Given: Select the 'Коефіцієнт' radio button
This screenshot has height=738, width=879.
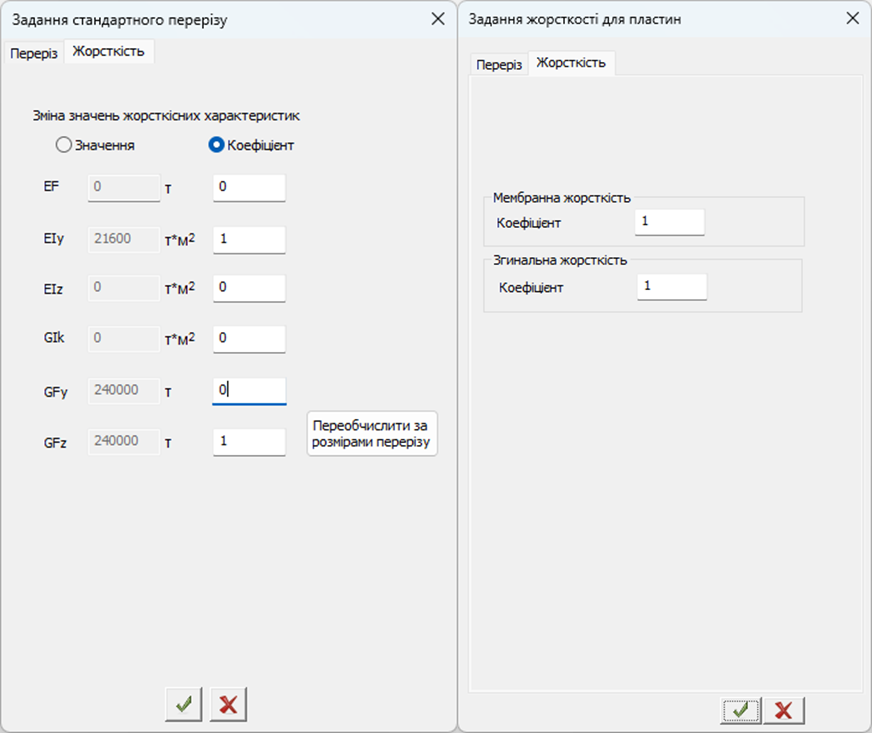Looking at the screenshot, I should [215, 145].
